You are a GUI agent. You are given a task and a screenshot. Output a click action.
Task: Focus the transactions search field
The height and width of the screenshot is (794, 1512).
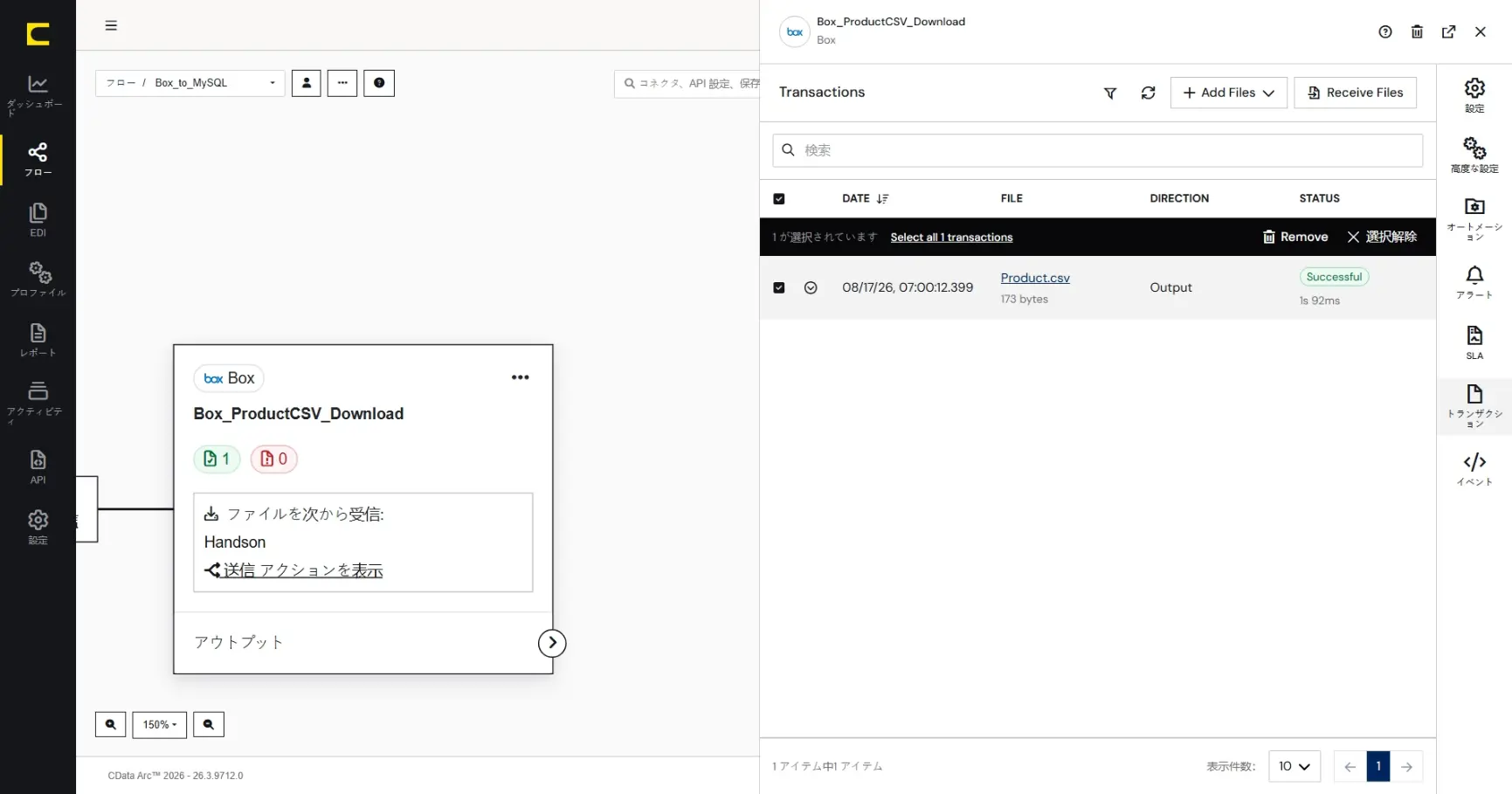coord(1098,150)
